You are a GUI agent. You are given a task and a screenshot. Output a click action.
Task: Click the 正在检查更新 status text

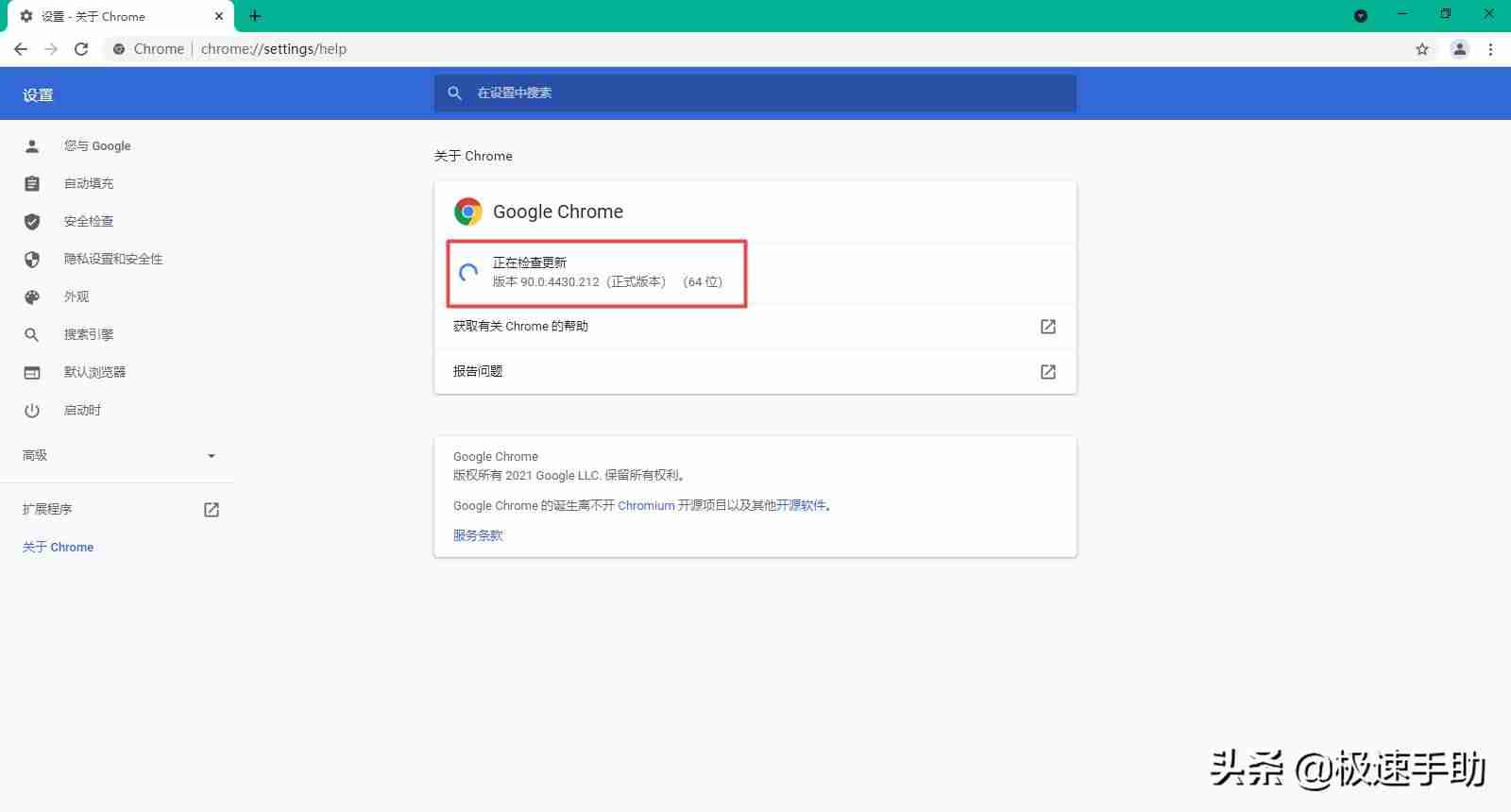pyautogui.click(x=530, y=262)
